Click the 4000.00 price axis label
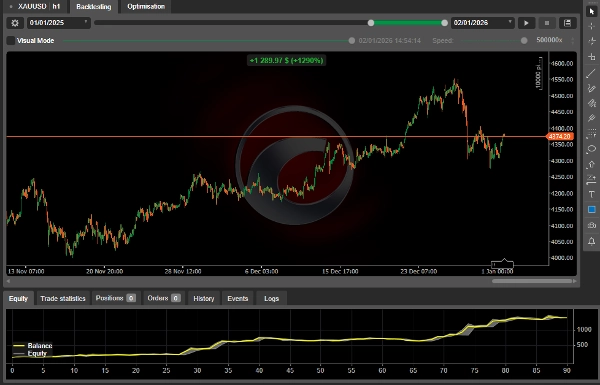 (x=562, y=258)
